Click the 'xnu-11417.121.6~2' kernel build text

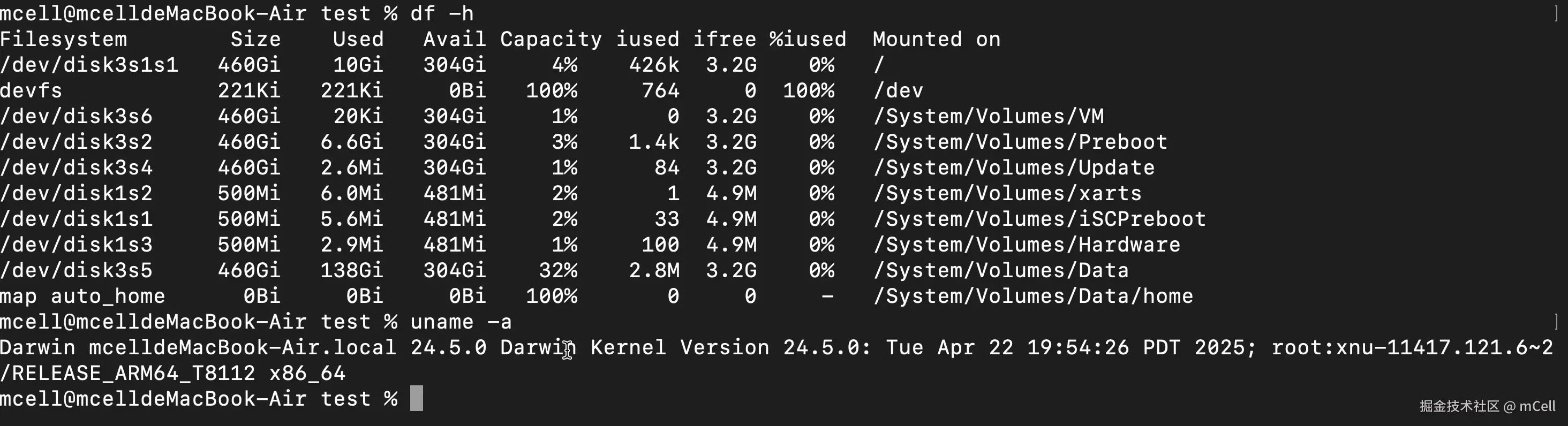pos(1444,347)
